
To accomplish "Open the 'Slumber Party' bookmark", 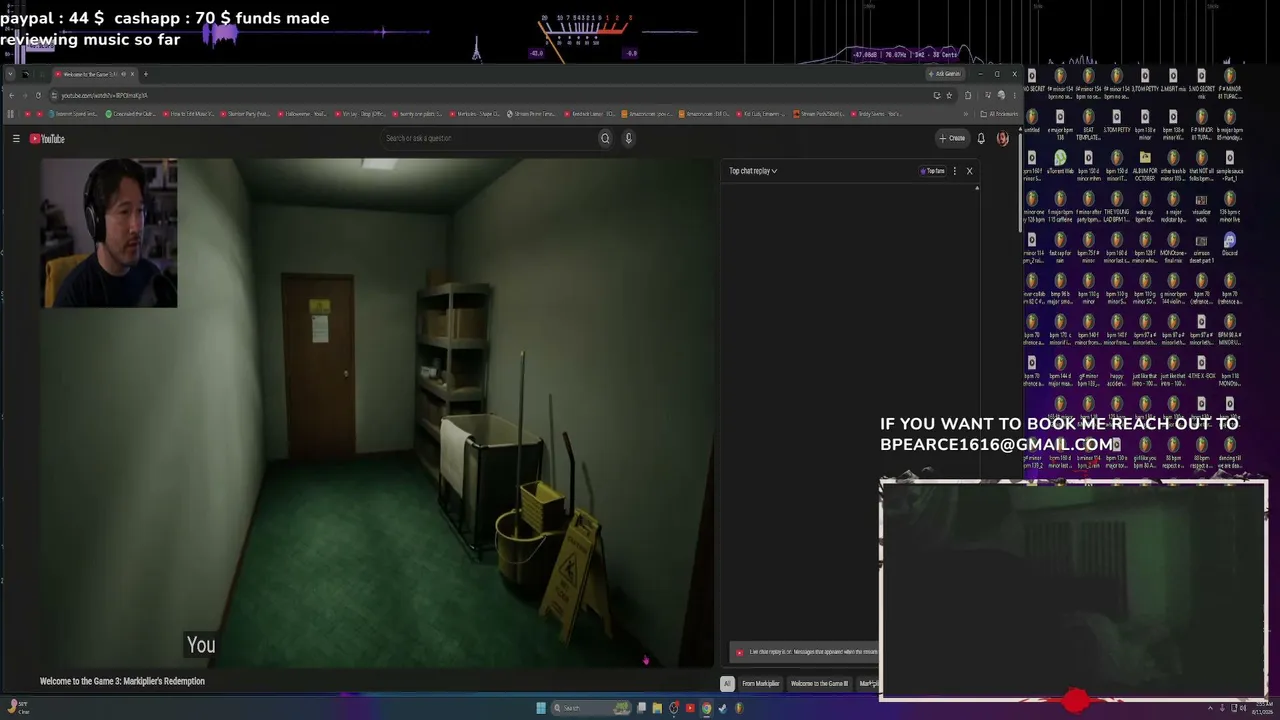I will tap(246, 114).
